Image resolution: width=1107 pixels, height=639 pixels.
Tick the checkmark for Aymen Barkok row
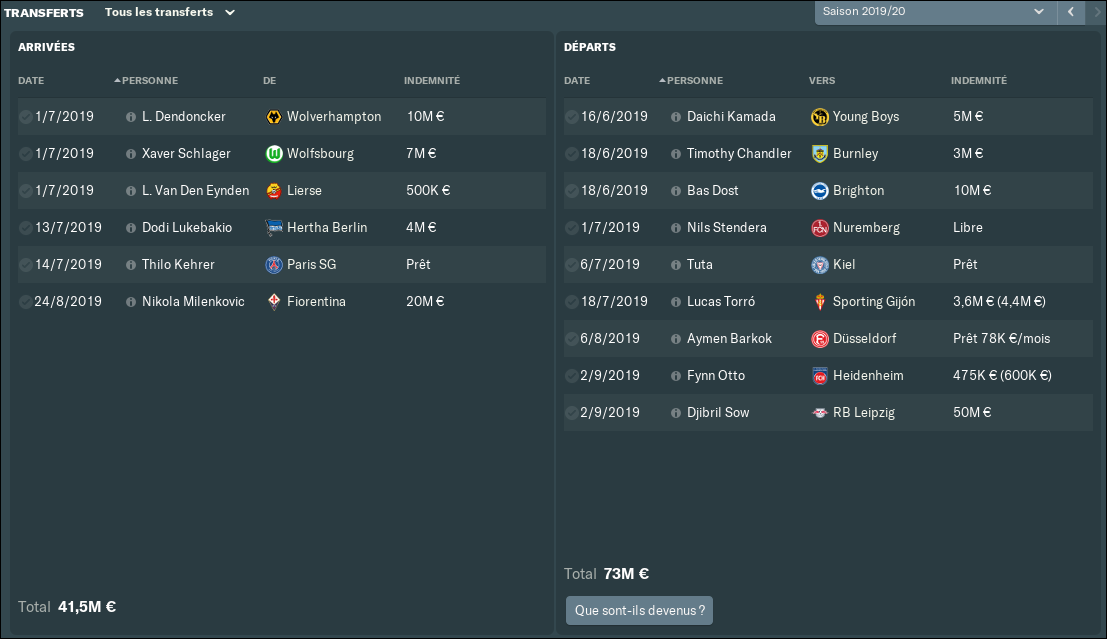click(x=571, y=339)
